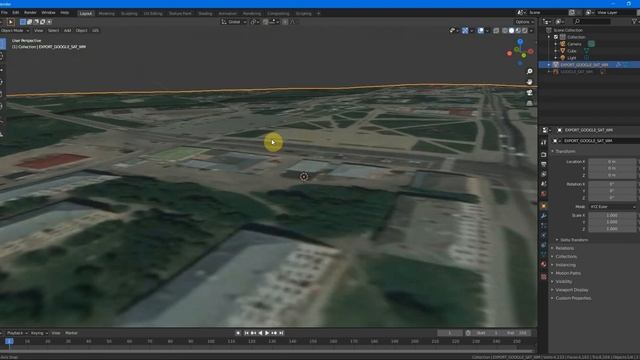Viewport: 640px width, 360px height.
Task: Click the pan view hand icon
Action: [529, 82]
